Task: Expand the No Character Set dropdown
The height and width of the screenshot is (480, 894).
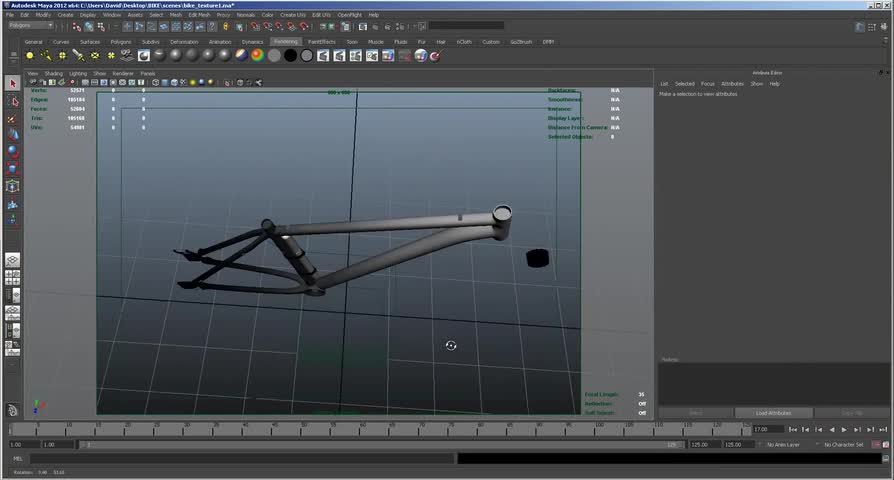Action: point(842,444)
